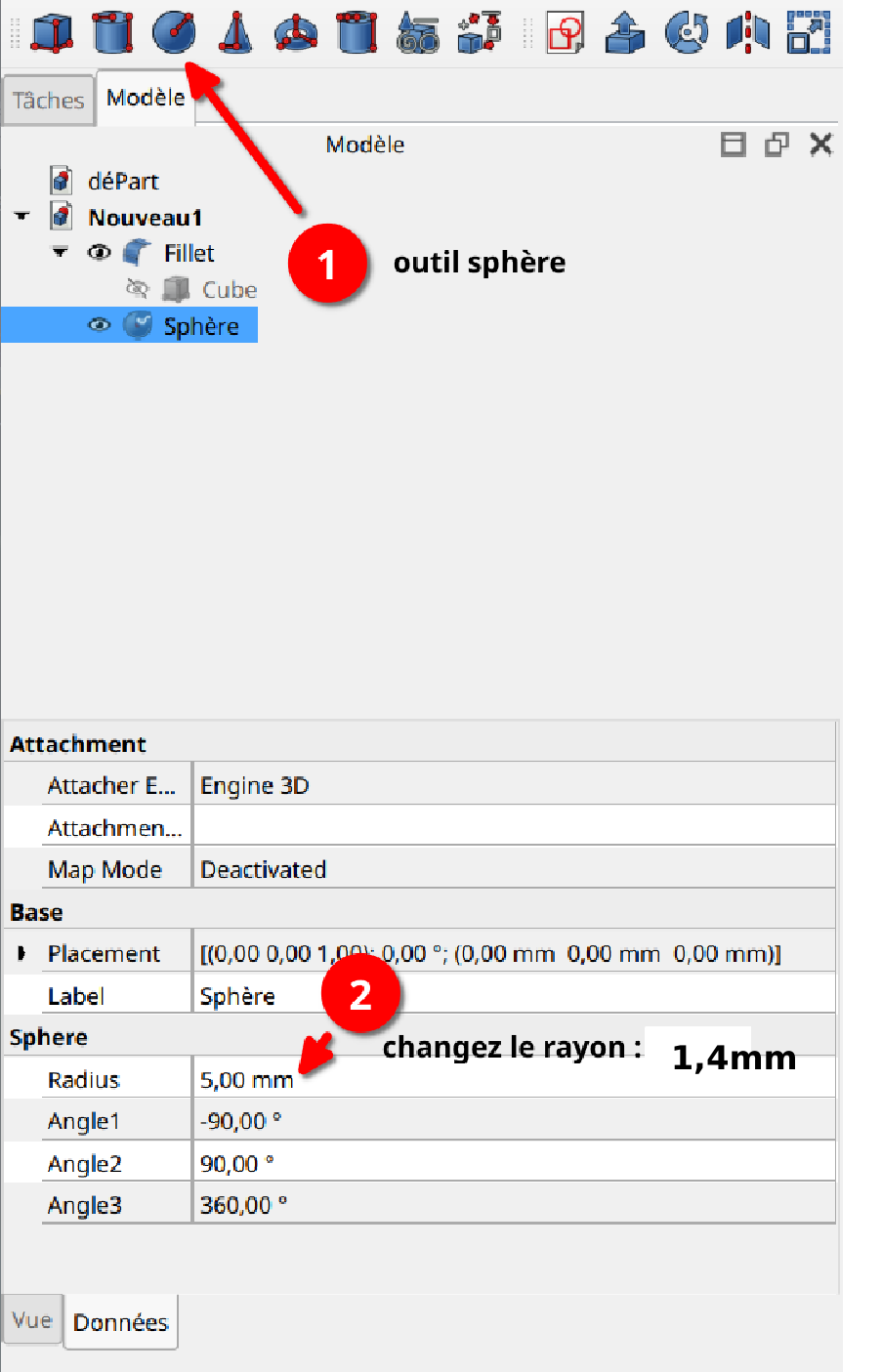882x1372 pixels.
Task: Hide the Fillet object via eye icon
Action: 99,253
